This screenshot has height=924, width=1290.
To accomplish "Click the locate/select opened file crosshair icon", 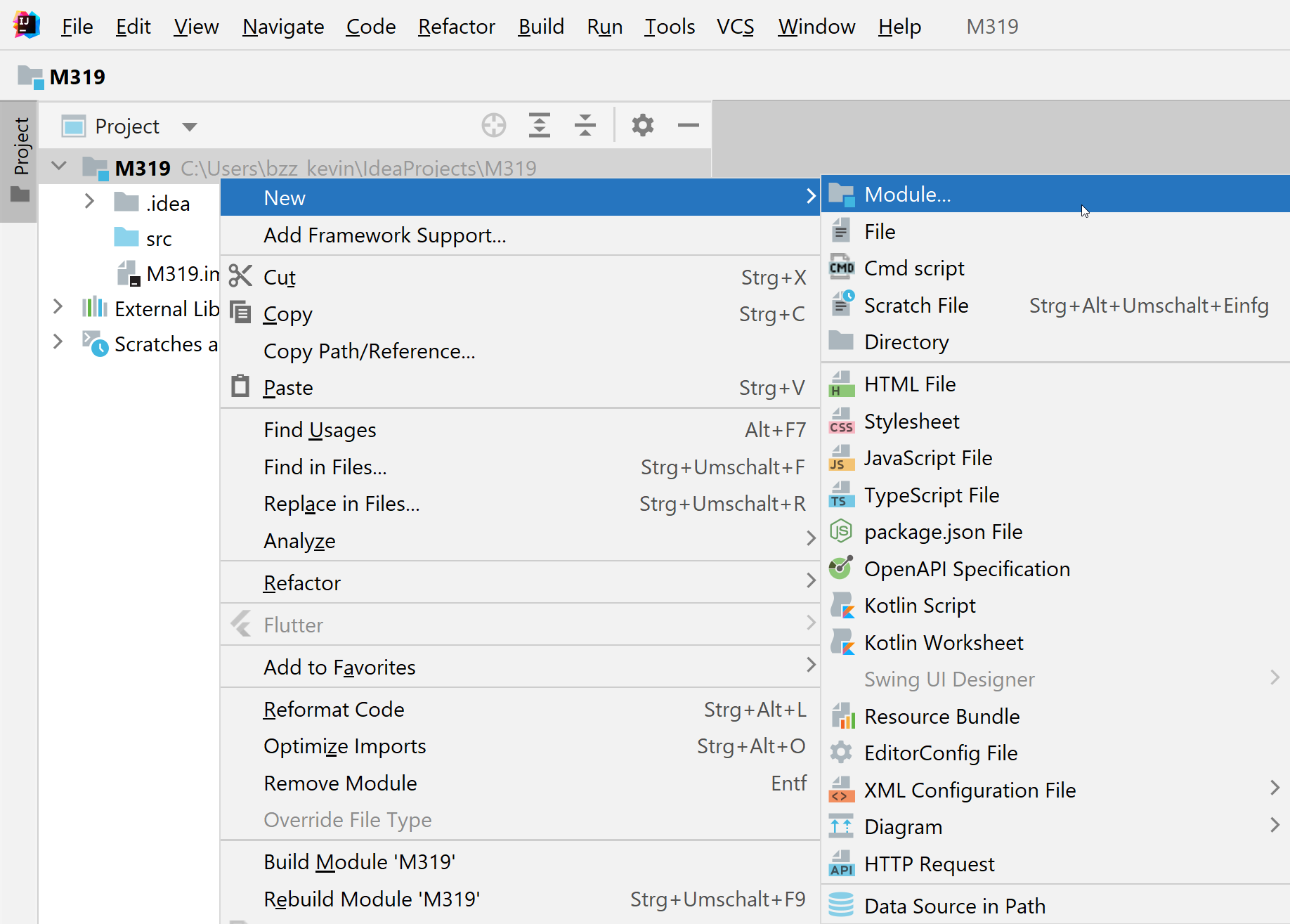I will 494,126.
